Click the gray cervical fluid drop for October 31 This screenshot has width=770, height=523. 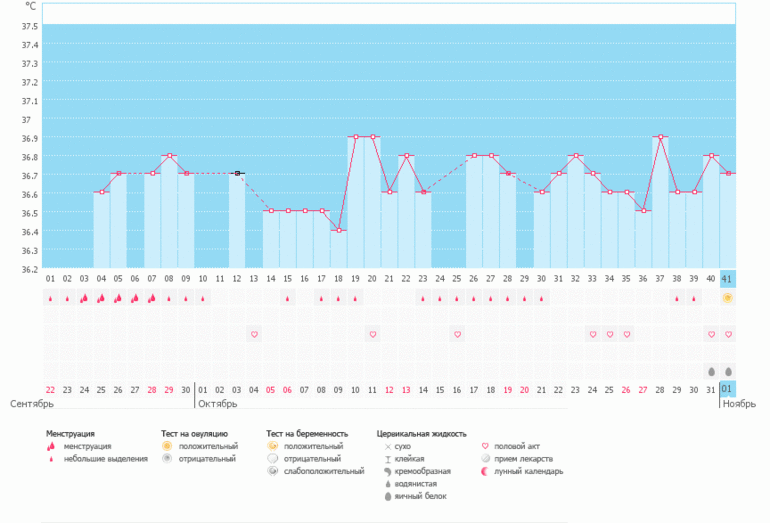711,370
